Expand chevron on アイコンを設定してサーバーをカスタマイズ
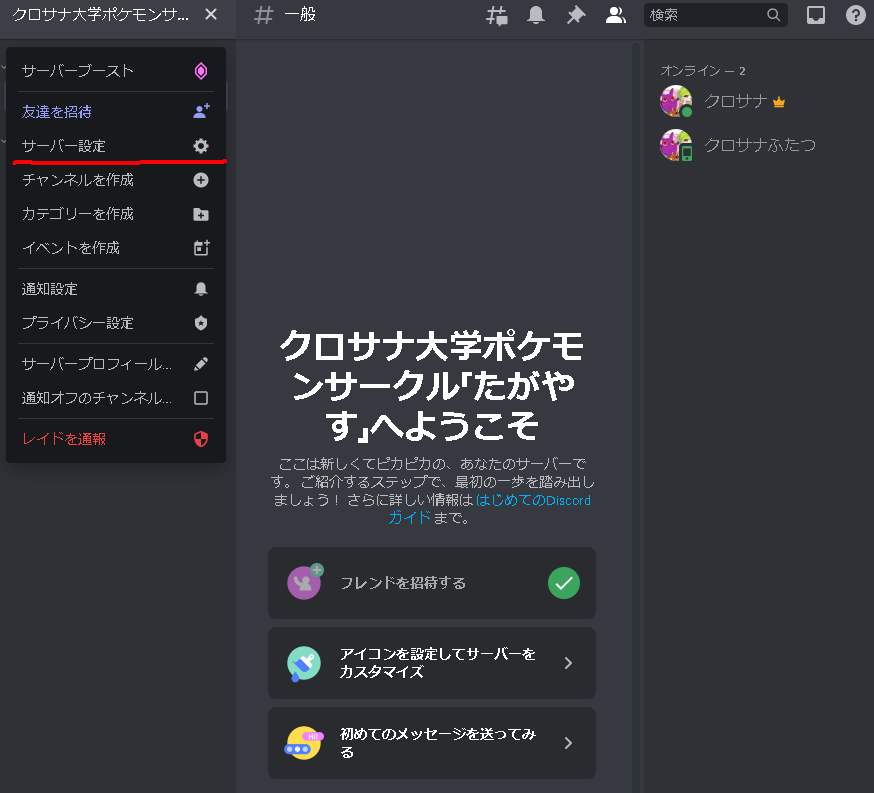 568,663
